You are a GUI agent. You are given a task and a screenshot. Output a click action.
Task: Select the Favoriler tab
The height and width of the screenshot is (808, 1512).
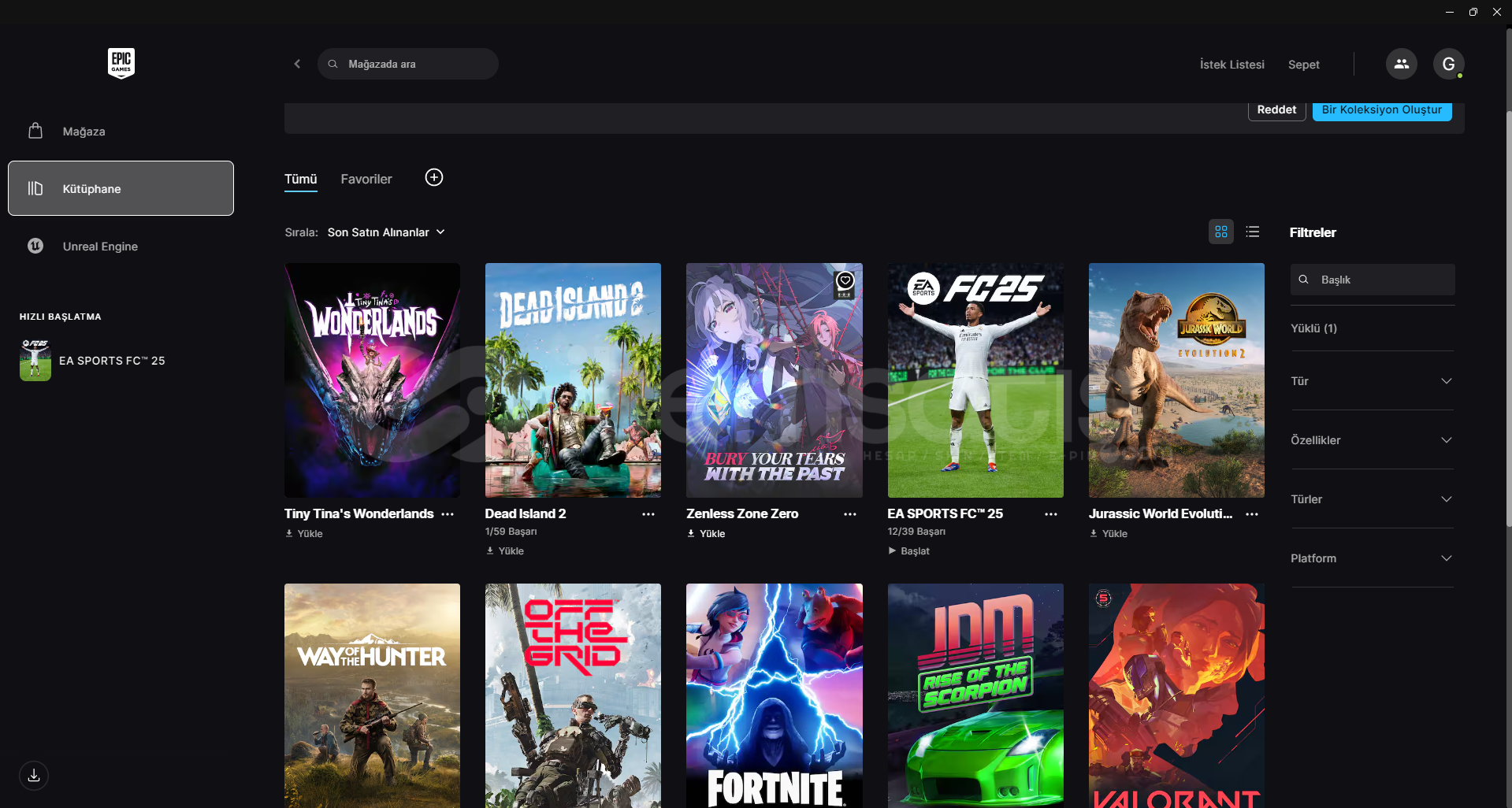366,180
